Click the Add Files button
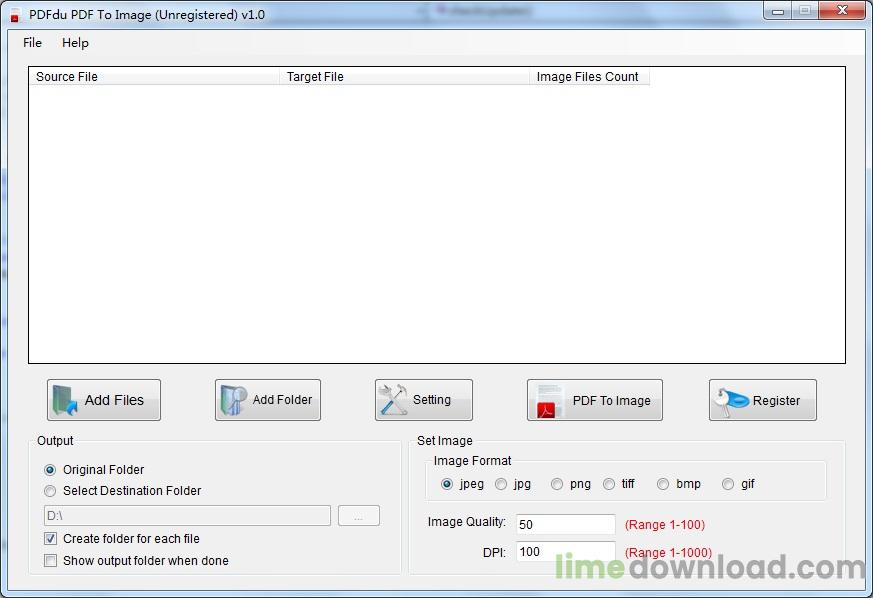 [104, 400]
